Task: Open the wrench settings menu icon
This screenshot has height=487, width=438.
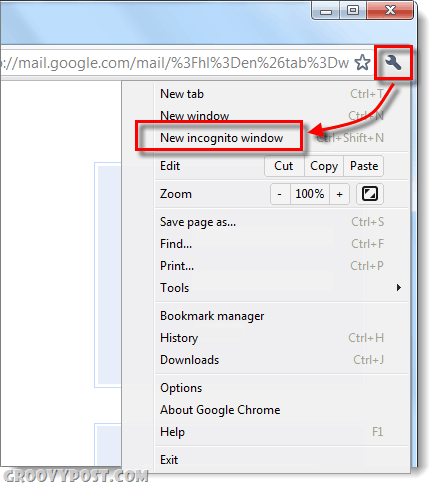Action: pos(393,63)
